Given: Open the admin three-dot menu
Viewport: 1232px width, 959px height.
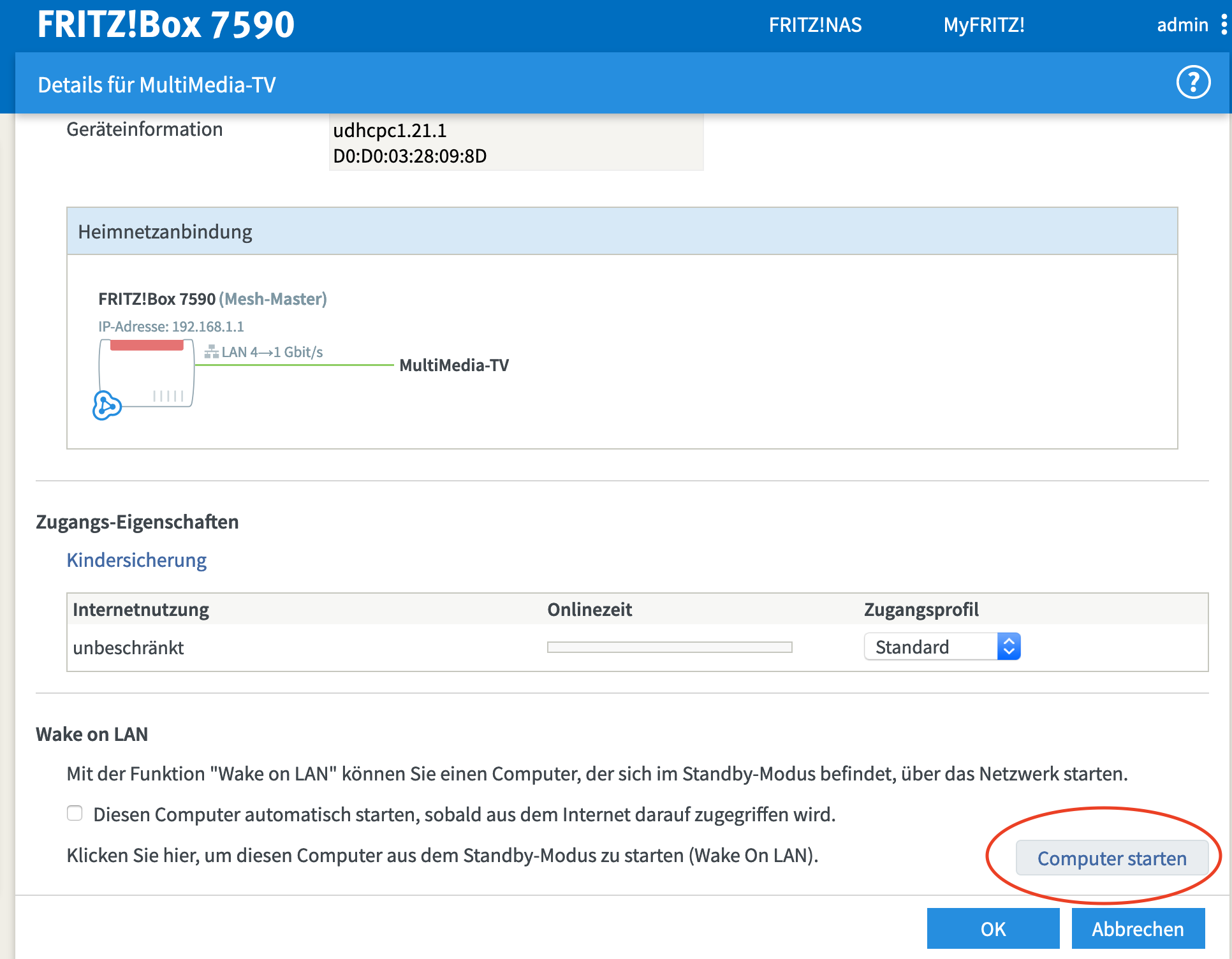Looking at the screenshot, I should click(x=1224, y=25).
